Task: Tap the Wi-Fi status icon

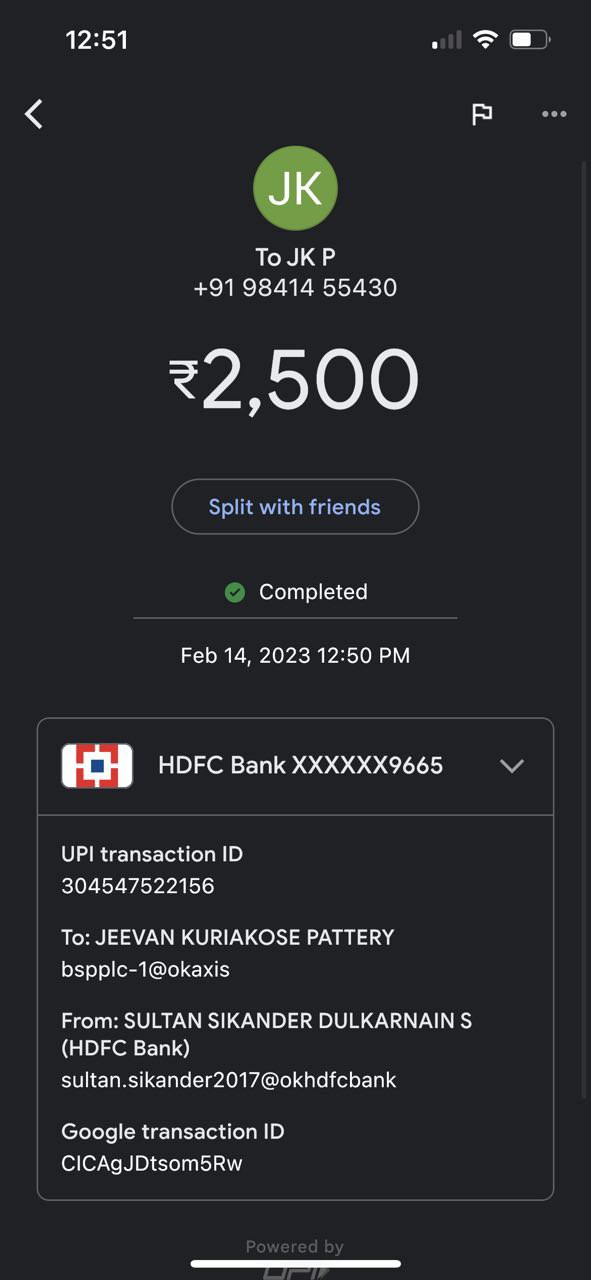Action: [x=485, y=40]
